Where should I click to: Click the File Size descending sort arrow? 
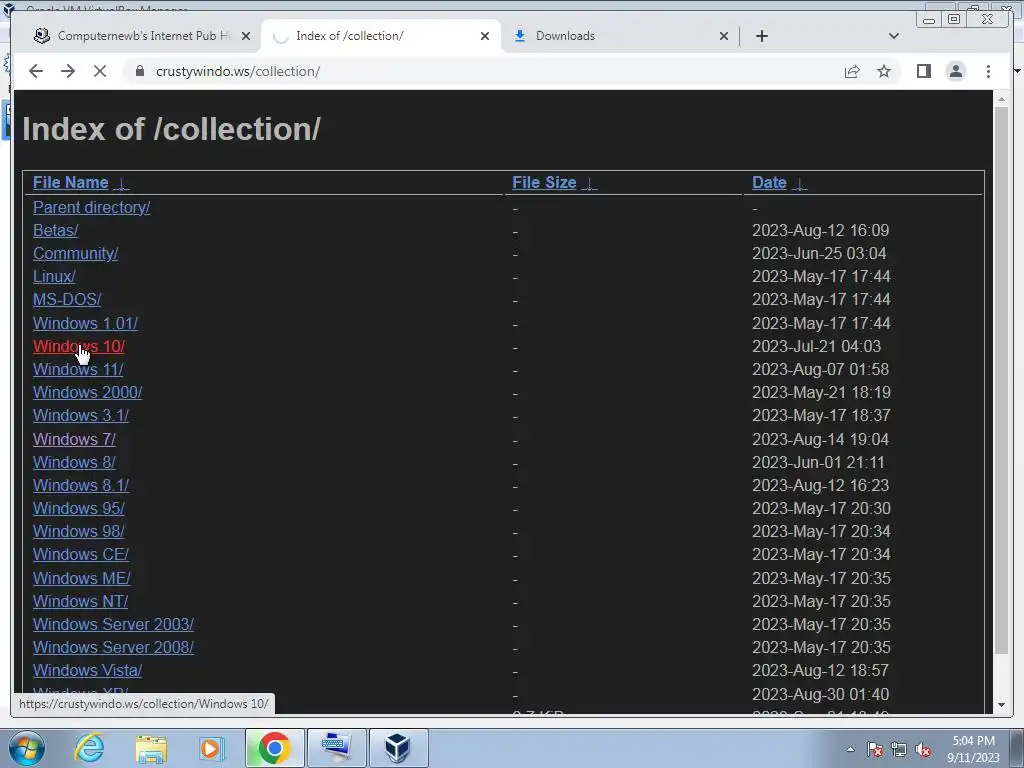click(589, 184)
